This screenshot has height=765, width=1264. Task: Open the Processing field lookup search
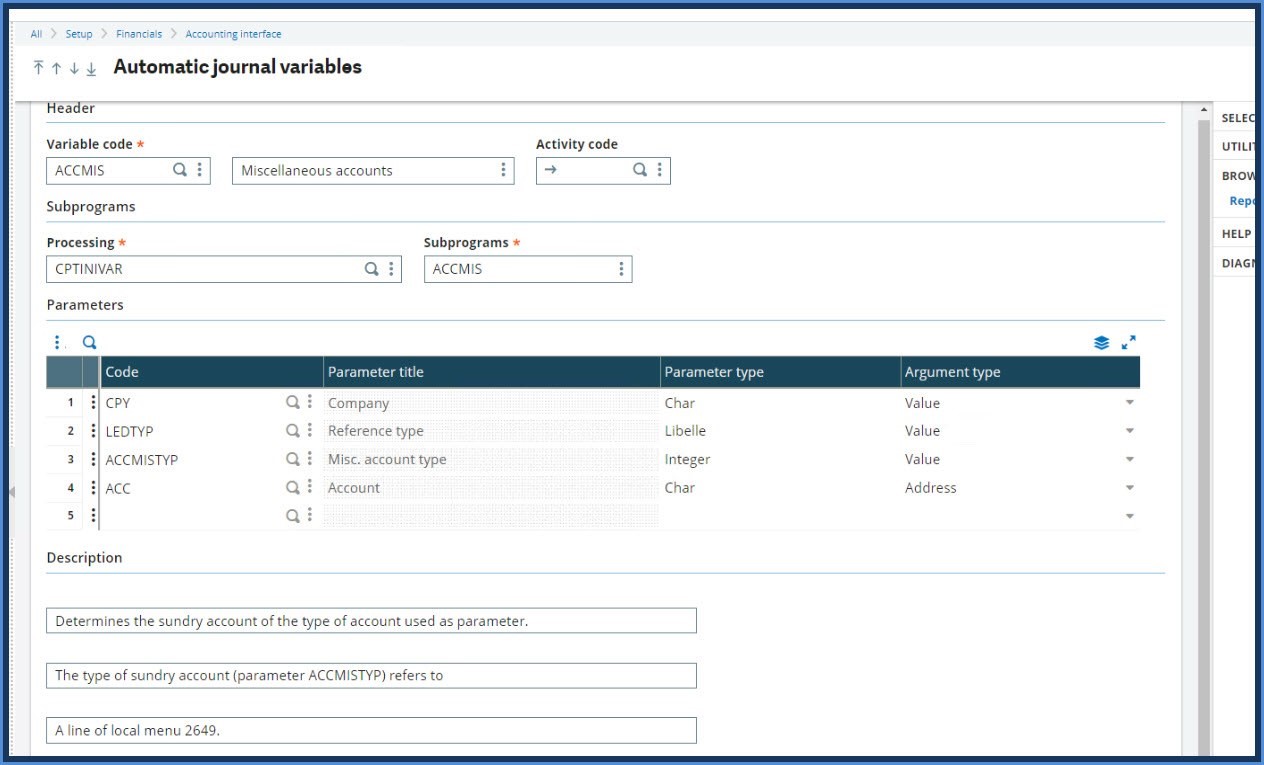coord(370,268)
